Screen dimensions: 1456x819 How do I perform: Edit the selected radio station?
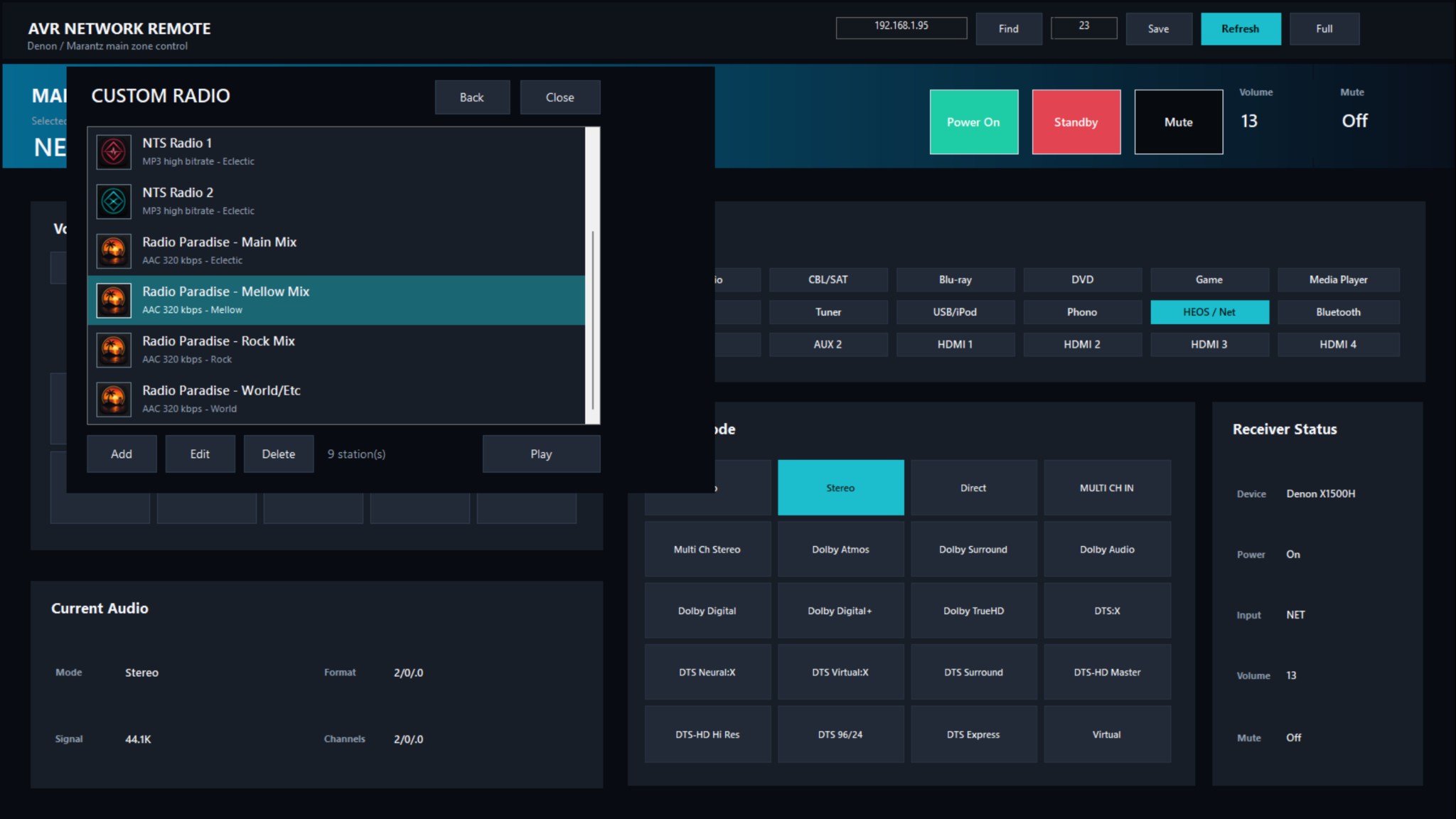point(200,454)
